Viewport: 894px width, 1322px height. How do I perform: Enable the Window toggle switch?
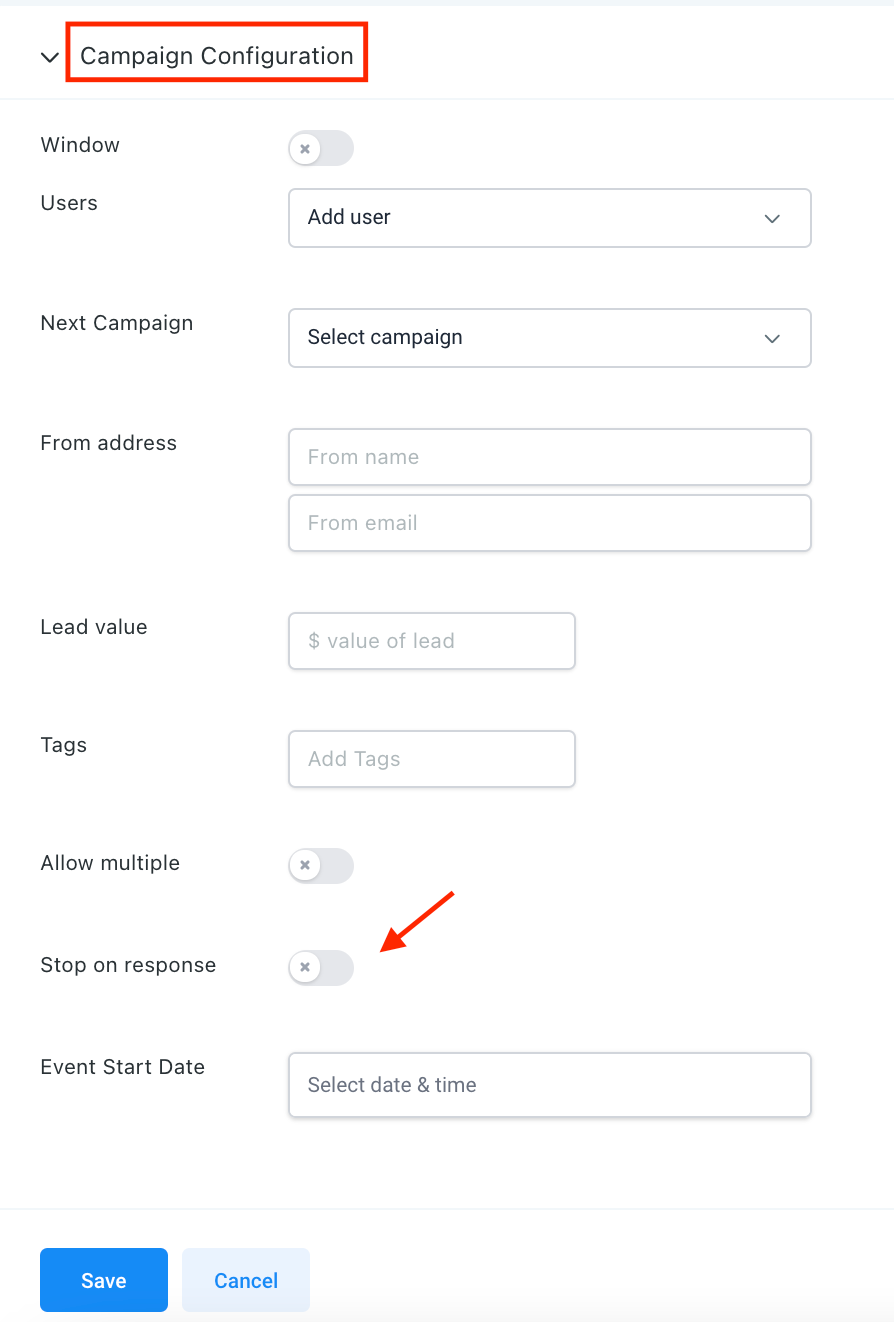point(321,149)
